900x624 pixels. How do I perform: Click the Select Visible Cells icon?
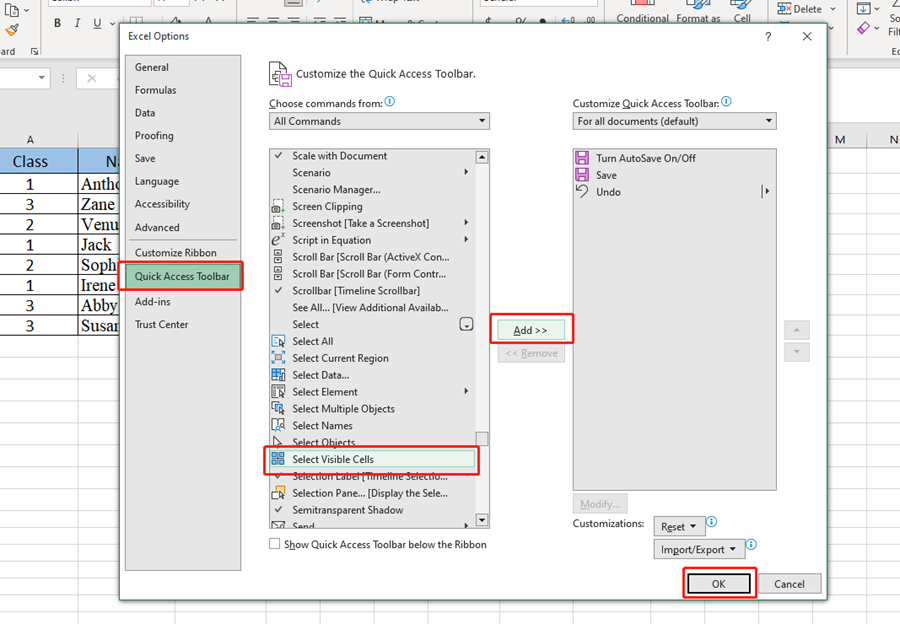[278, 459]
